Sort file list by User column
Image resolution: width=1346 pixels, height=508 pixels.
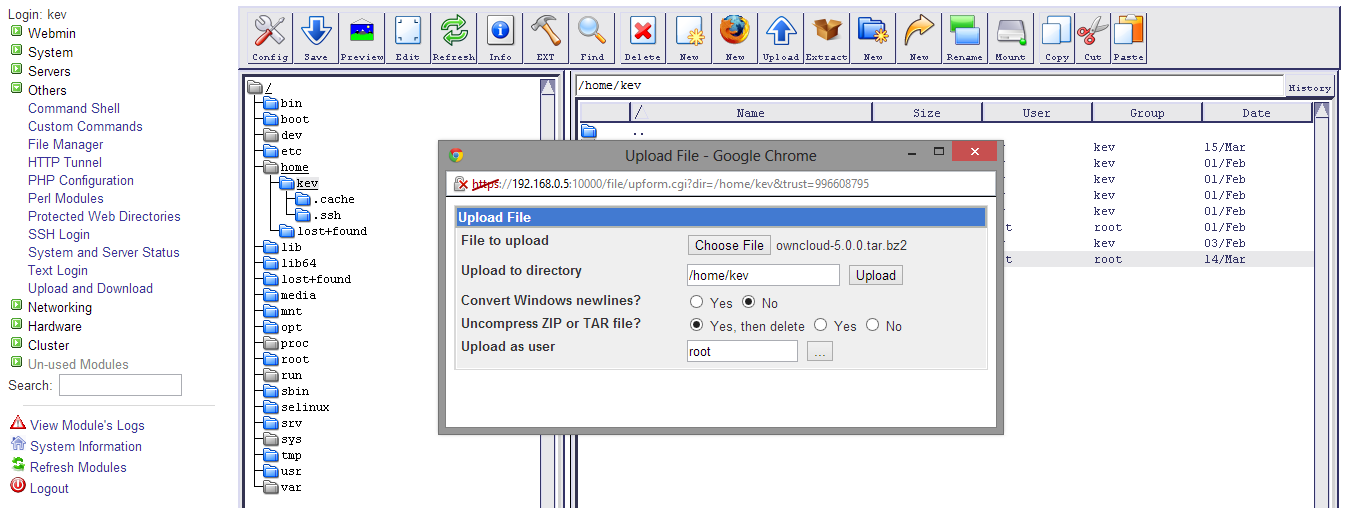(1037, 113)
